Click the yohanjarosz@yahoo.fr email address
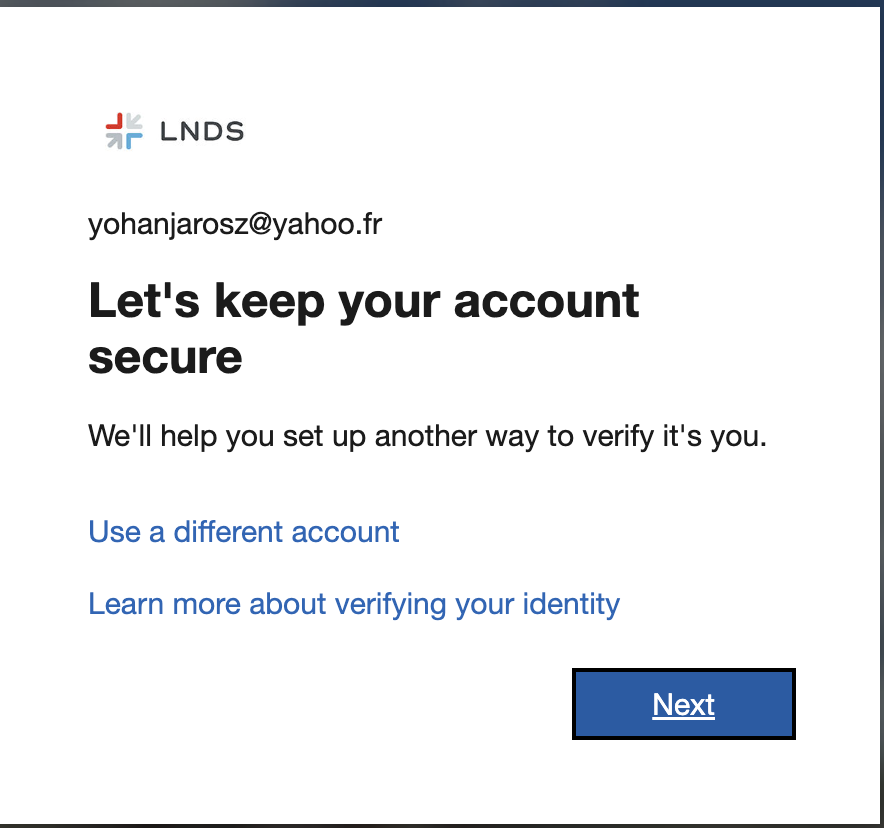Screen dimensions: 884x828 (235, 224)
